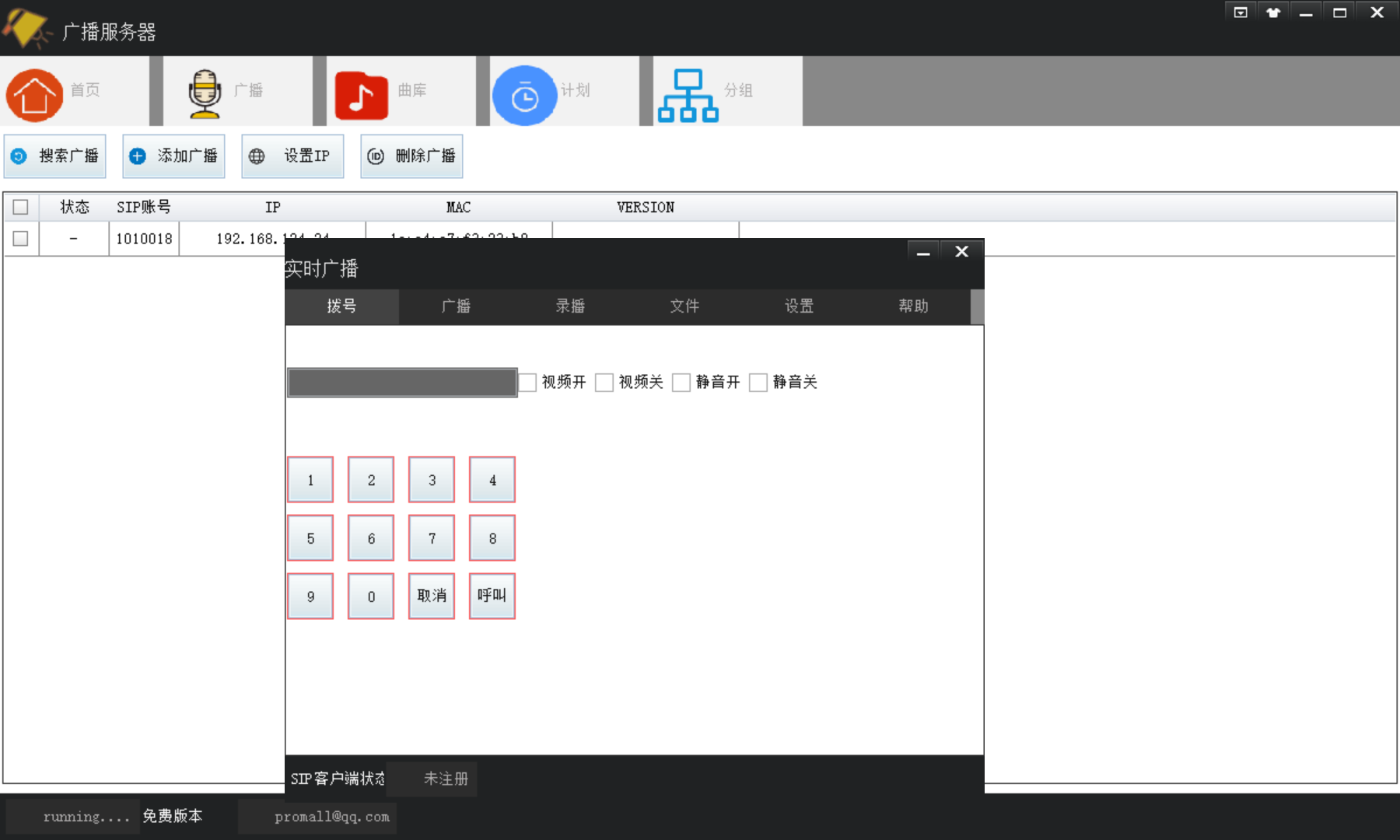Click the 添加广播 add broadcast icon
The image size is (1400, 840).
click(x=137, y=156)
